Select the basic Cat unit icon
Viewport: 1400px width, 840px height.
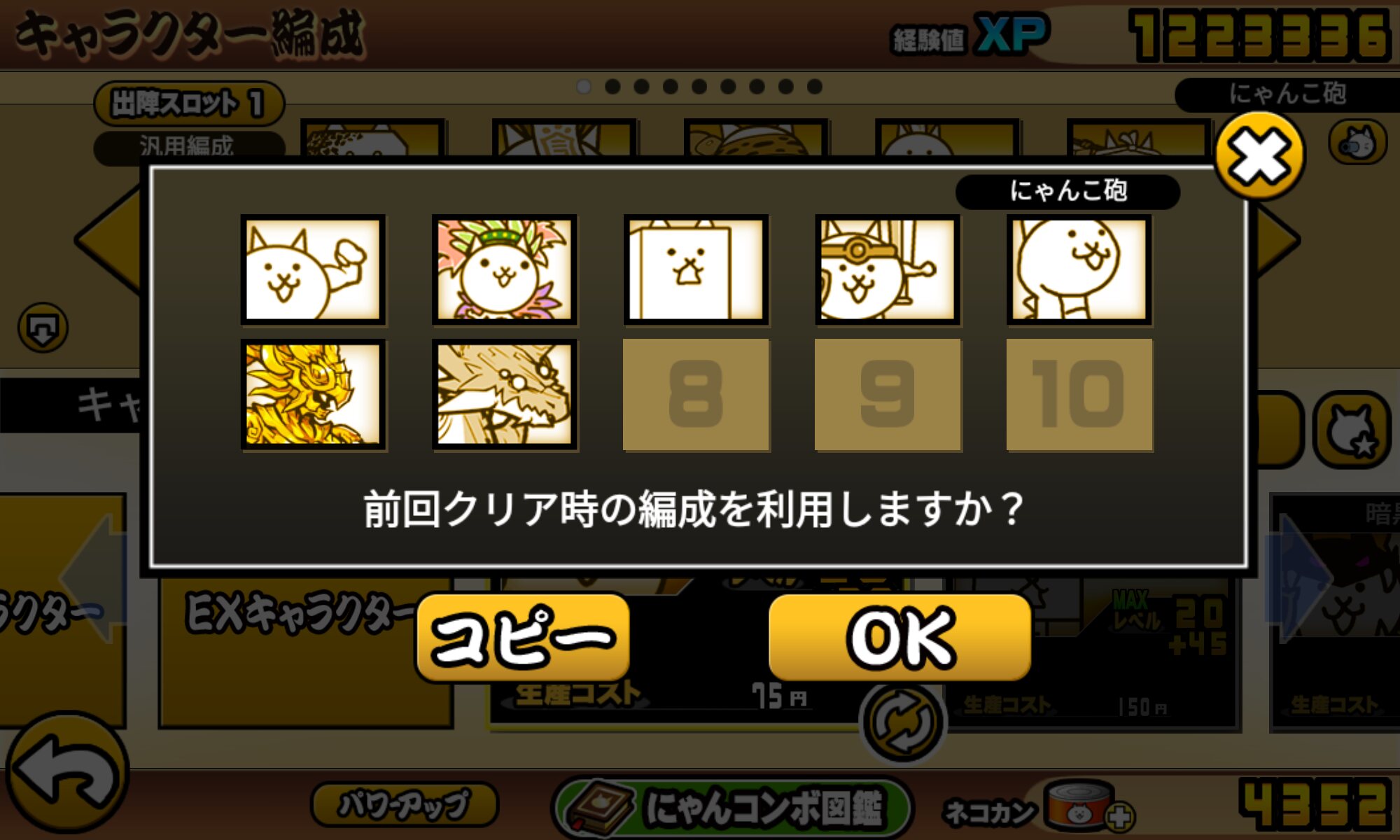(313, 269)
